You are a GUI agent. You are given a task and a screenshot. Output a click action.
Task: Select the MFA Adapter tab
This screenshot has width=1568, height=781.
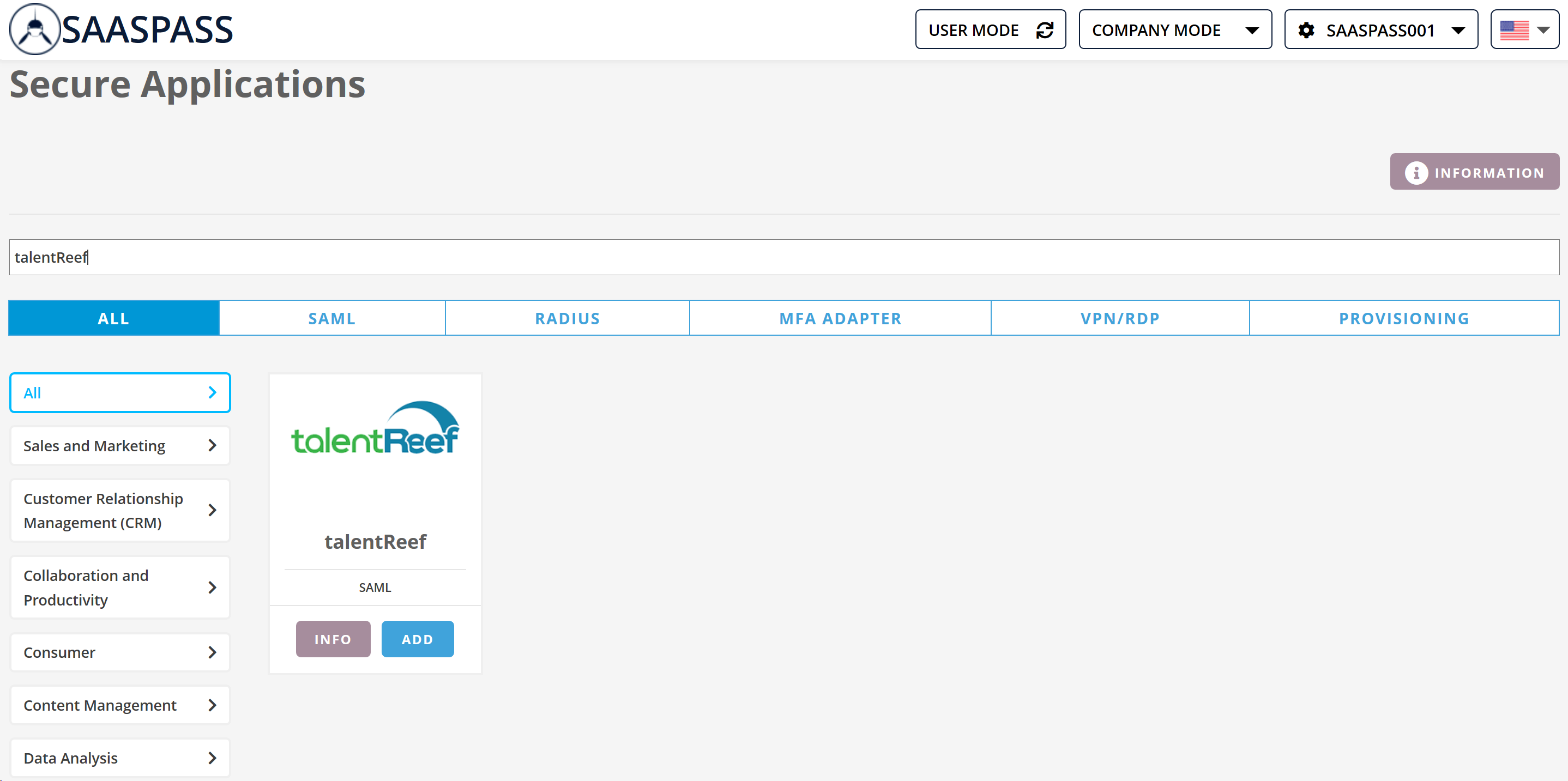(840, 318)
